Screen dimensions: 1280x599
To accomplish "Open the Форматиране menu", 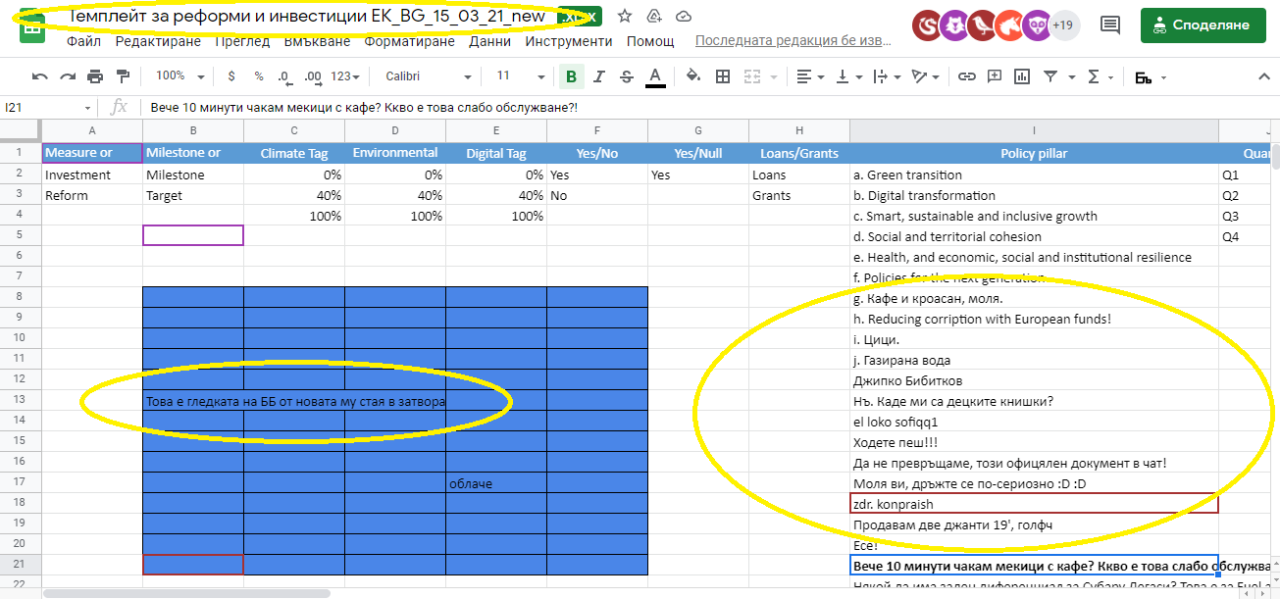I will coord(409,41).
